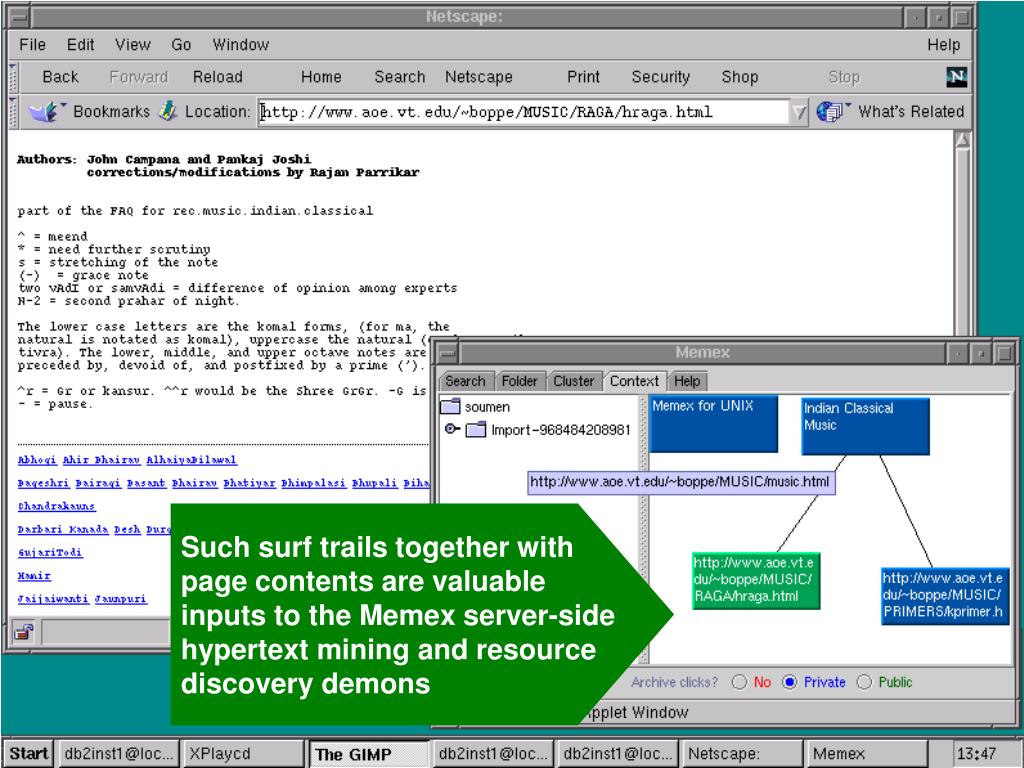Click the page location icon next to Location label
1024x768 pixels.
(168, 111)
